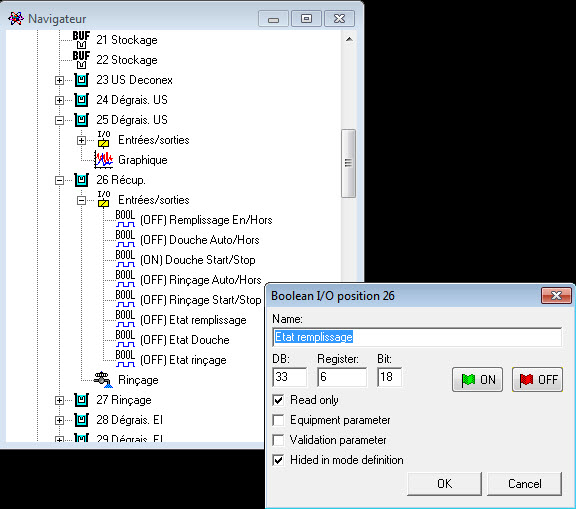
Task: Click the I/O icon under 26 Récup.
Action: pos(104,200)
